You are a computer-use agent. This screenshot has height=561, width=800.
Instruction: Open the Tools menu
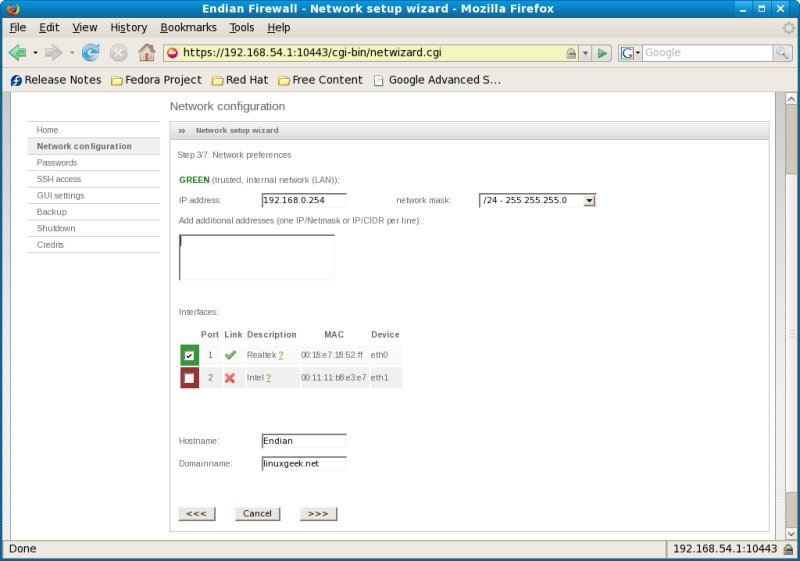241,28
